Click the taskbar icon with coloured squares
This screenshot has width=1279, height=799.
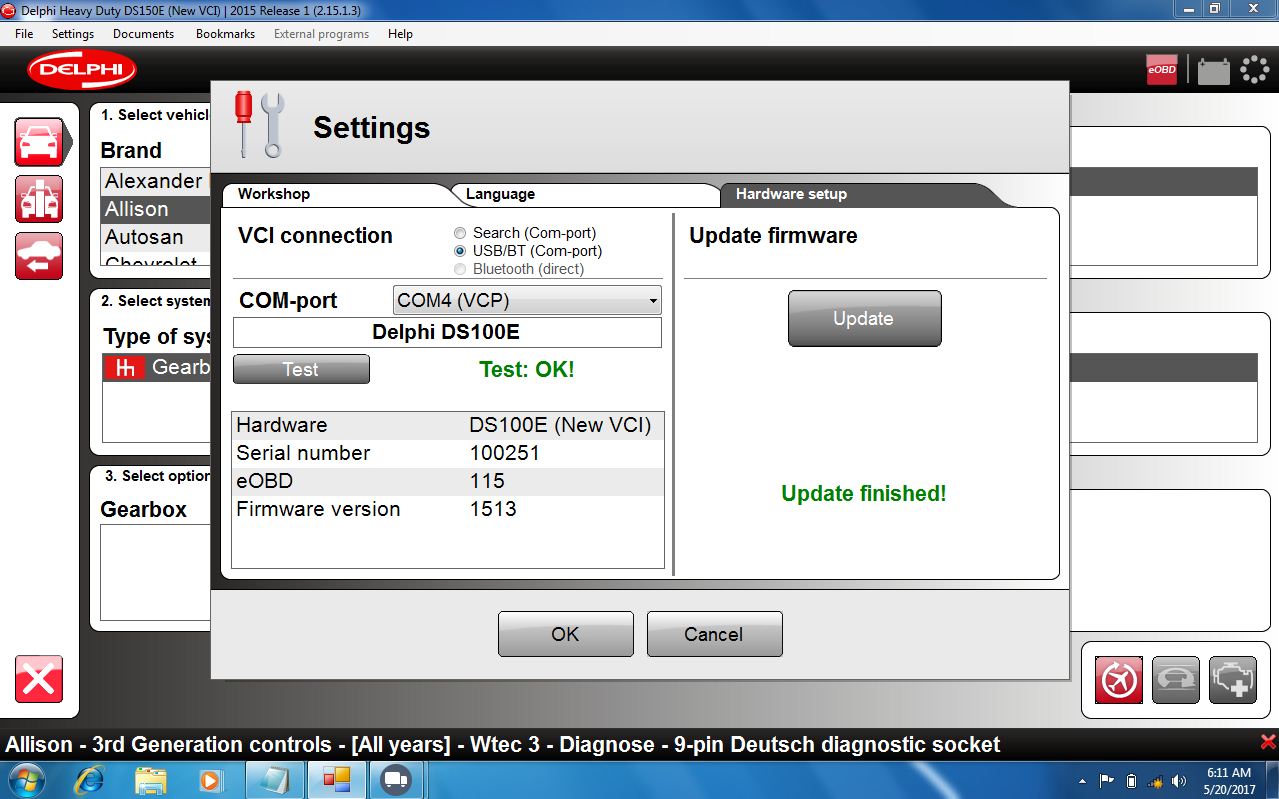click(x=335, y=779)
